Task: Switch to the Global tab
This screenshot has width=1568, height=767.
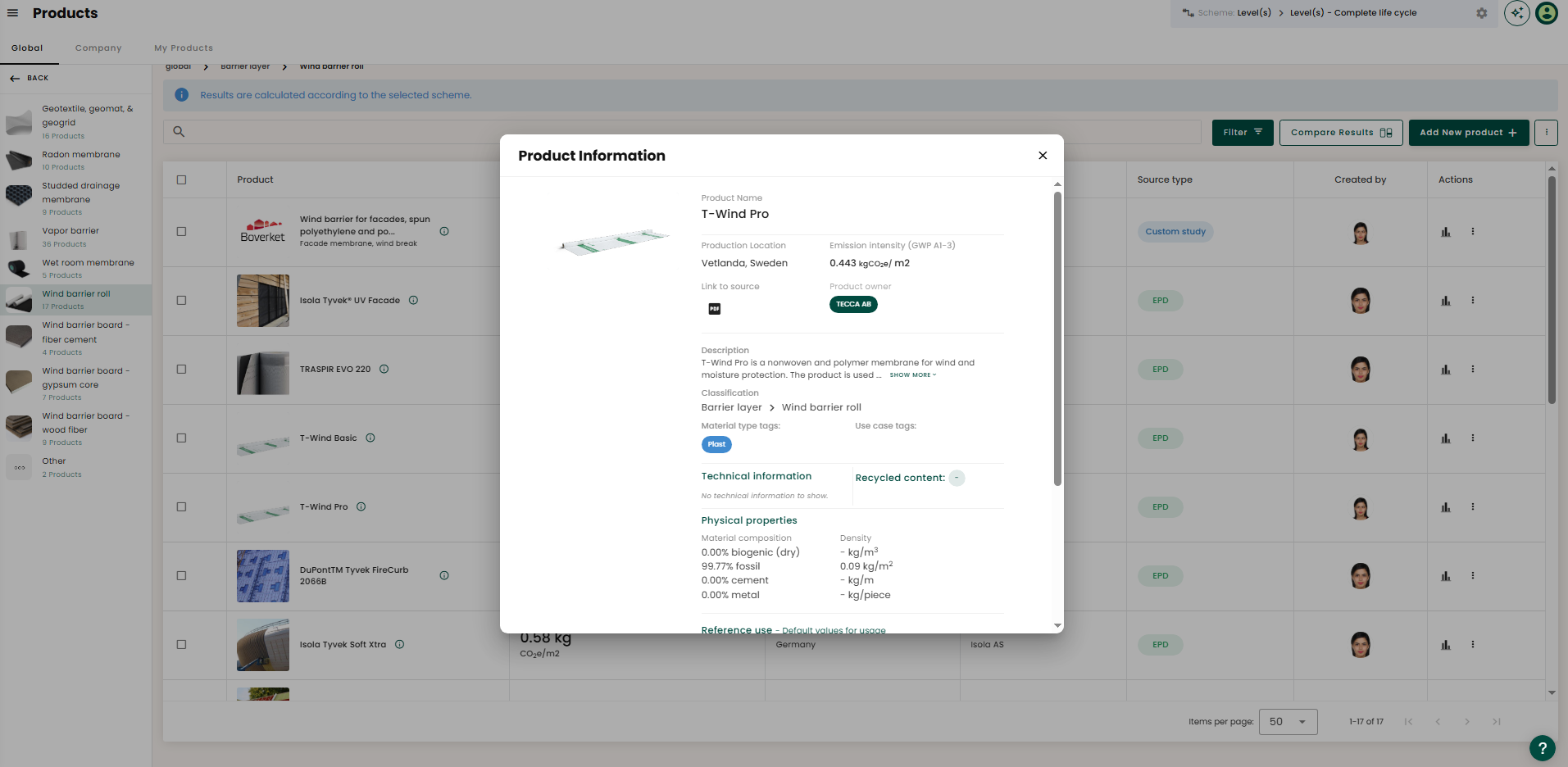Action: (27, 48)
